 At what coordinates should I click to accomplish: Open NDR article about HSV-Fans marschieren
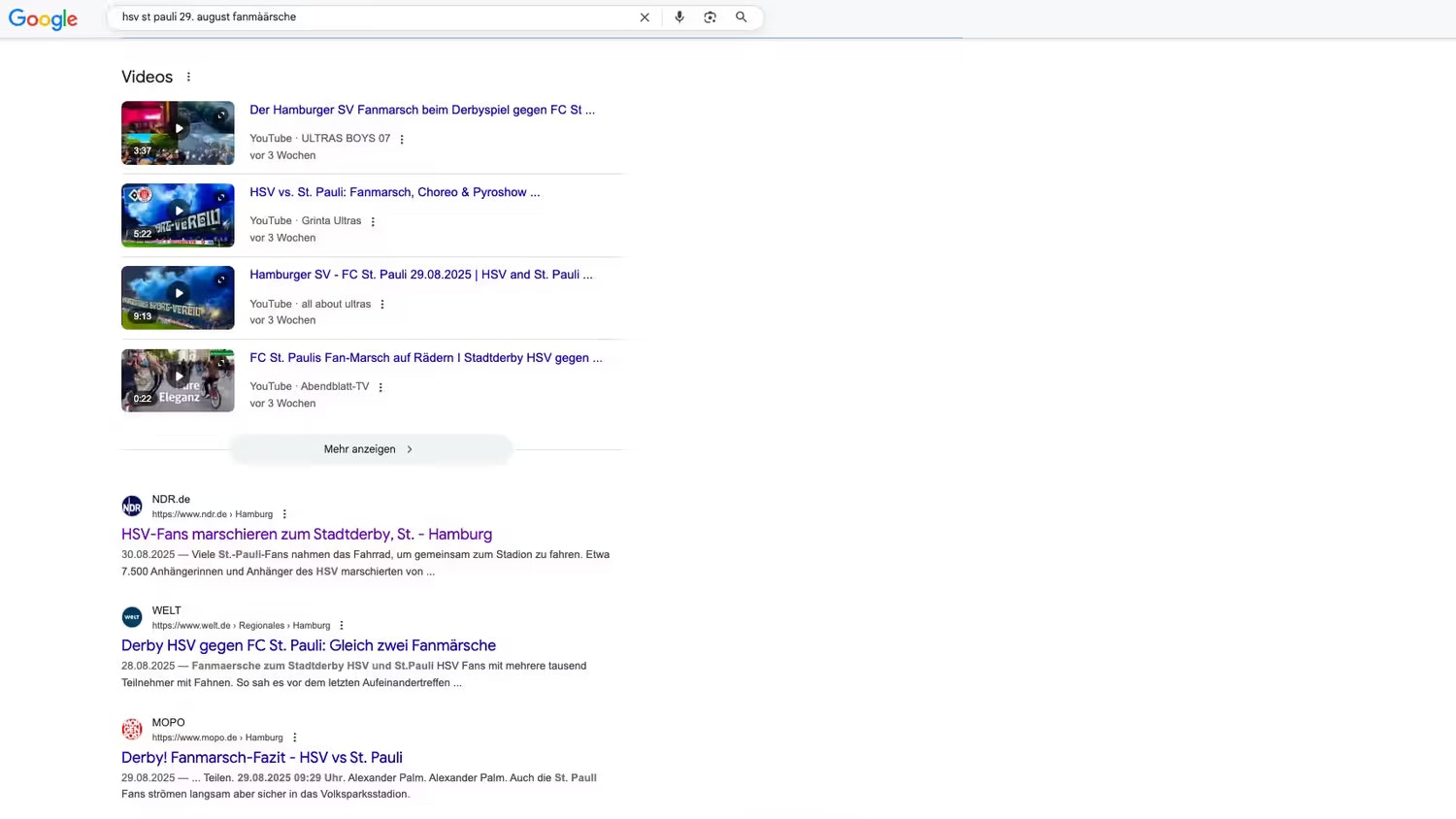tap(307, 535)
